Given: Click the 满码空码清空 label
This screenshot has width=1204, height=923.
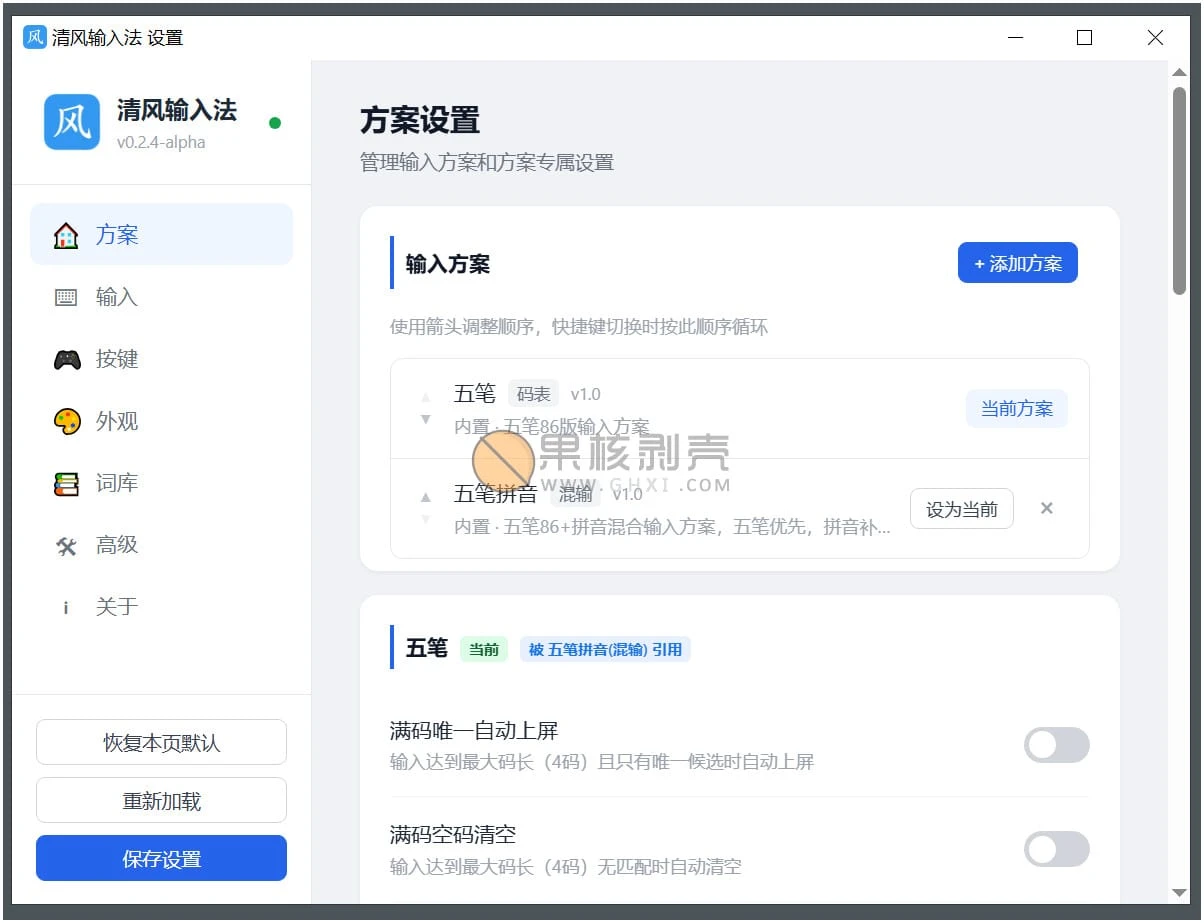Looking at the screenshot, I should 453,835.
